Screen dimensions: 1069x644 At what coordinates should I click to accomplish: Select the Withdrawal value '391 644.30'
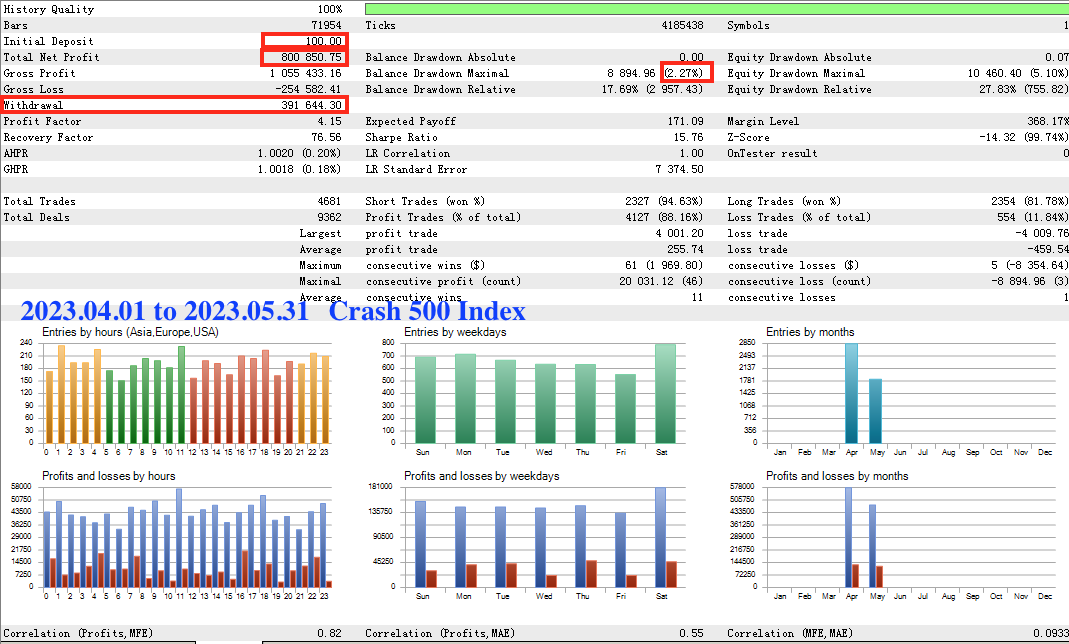click(312, 105)
